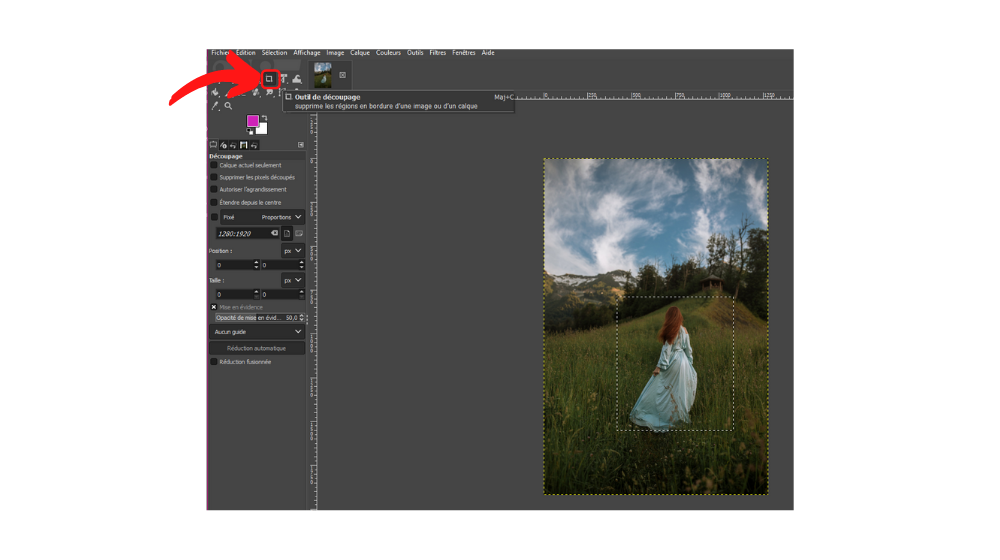Increase the Position X stepper
1000x560 pixels.
pyautogui.click(x=256, y=262)
